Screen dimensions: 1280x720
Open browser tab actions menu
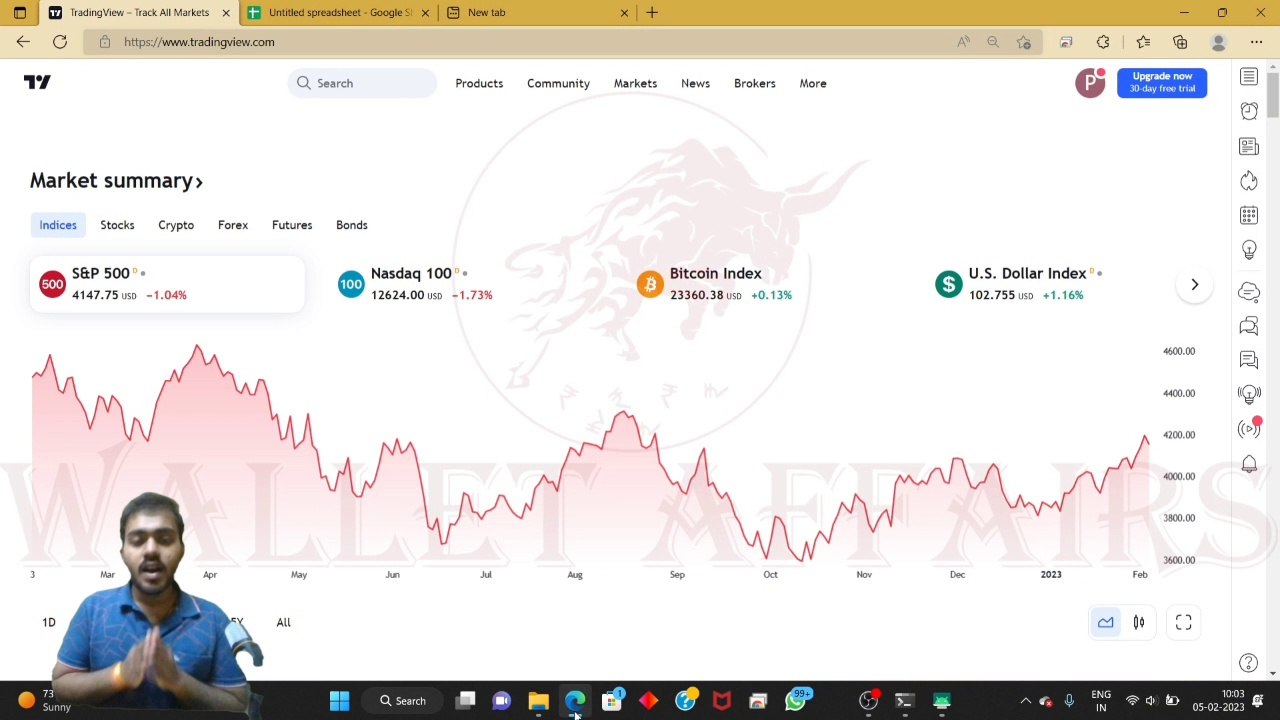tap(19, 12)
